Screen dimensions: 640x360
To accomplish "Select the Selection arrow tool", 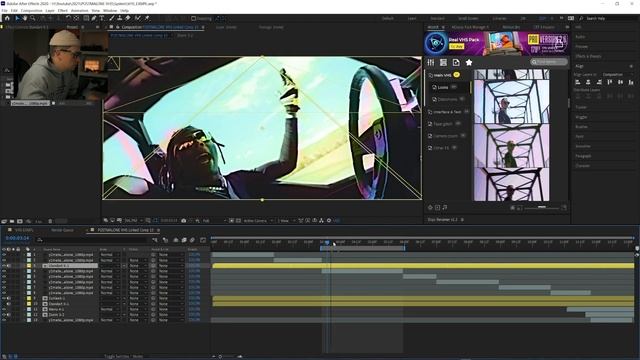I will tap(17, 18).
